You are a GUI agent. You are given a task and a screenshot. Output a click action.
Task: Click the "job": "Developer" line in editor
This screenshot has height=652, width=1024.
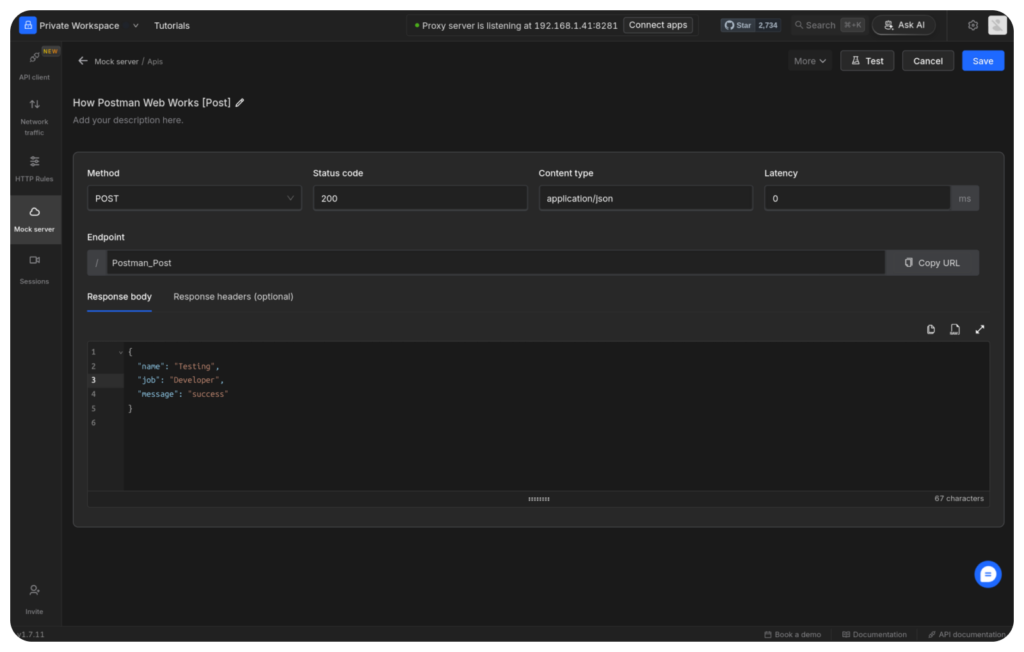(x=180, y=380)
